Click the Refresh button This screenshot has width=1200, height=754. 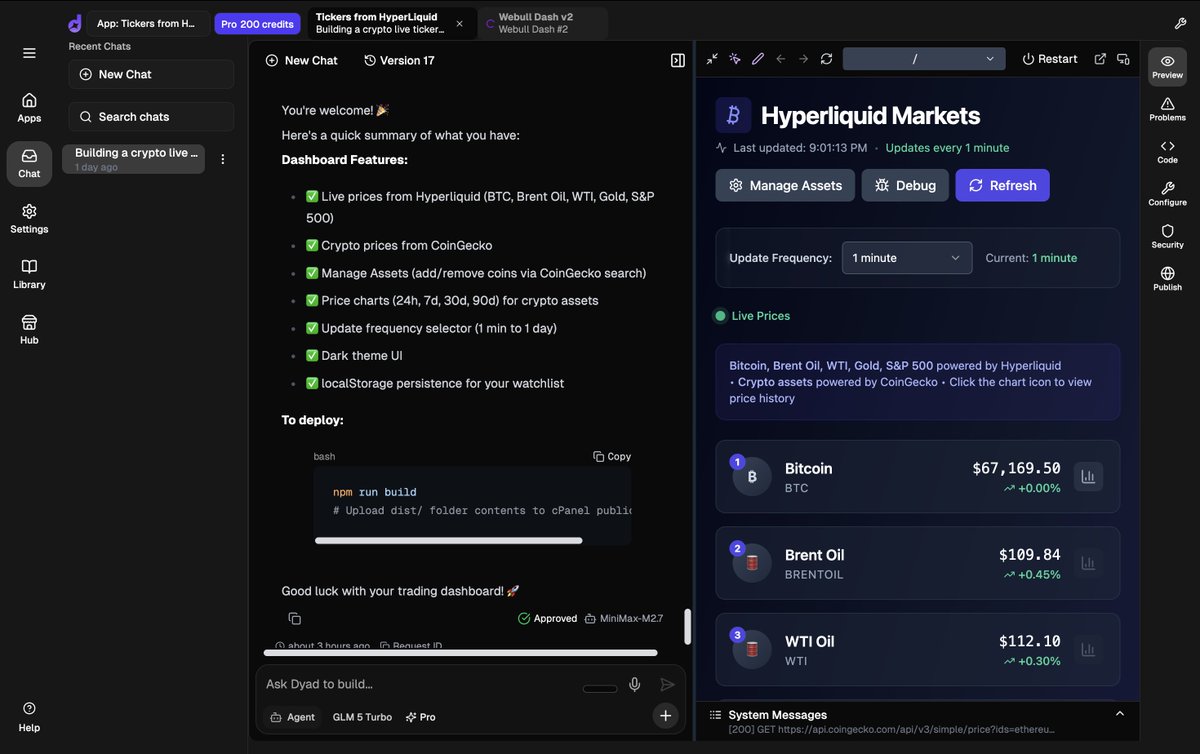tap(1002, 185)
